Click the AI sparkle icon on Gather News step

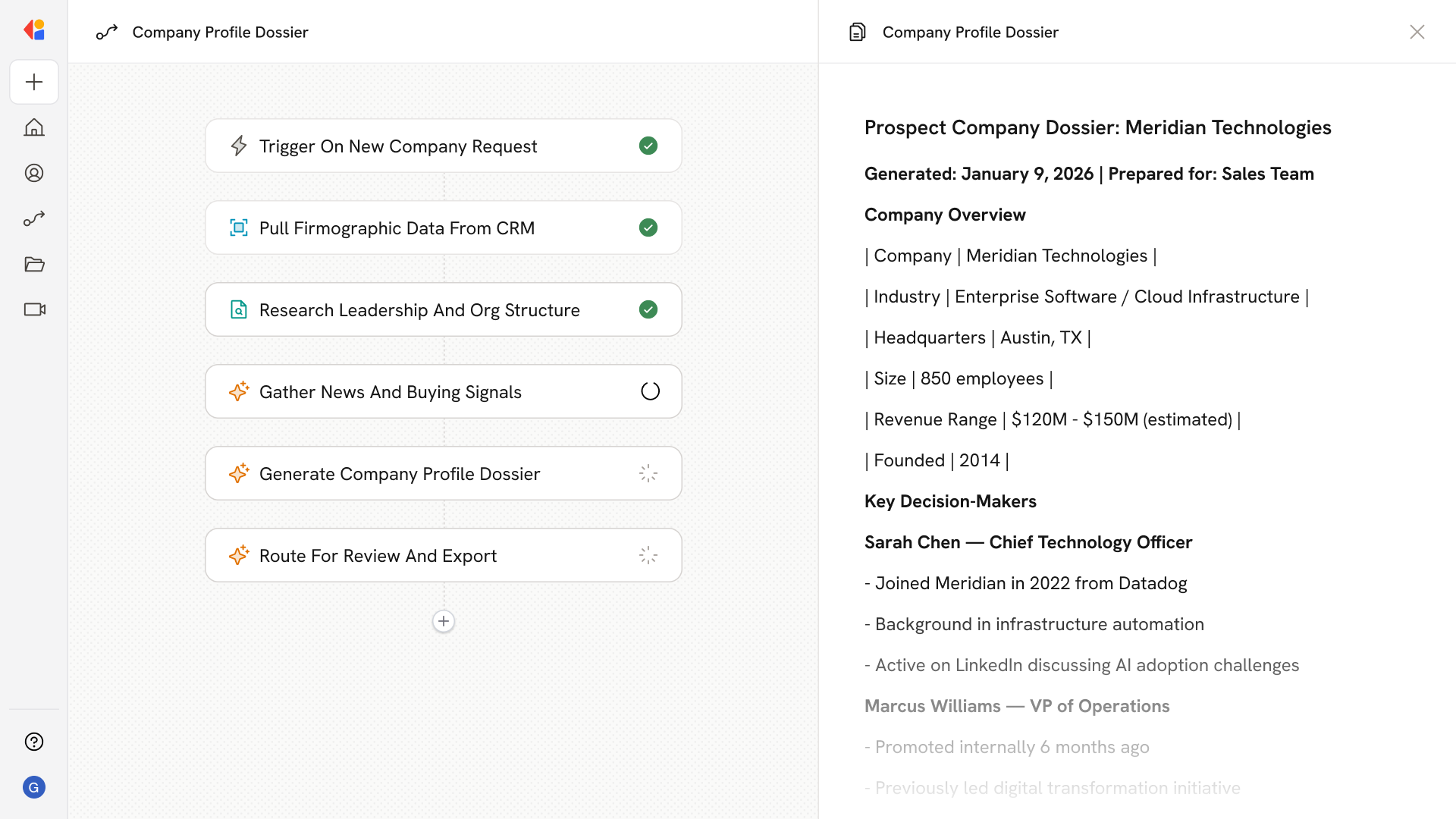239,391
